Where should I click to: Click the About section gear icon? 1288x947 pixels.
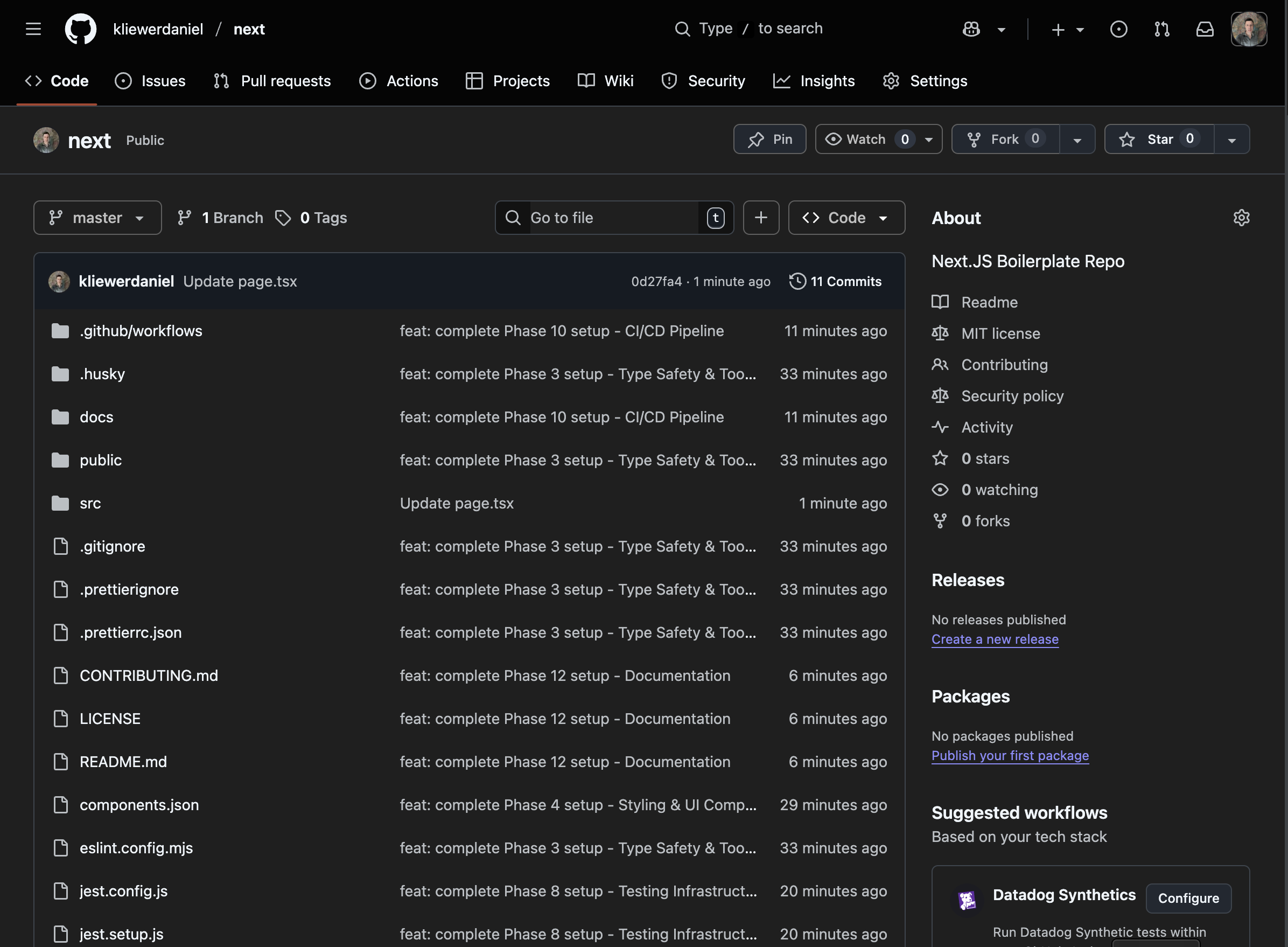click(1241, 218)
